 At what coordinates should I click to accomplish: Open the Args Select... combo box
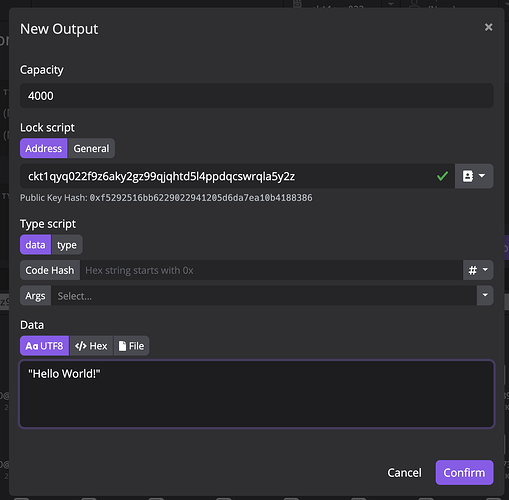[x=264, y=296]
